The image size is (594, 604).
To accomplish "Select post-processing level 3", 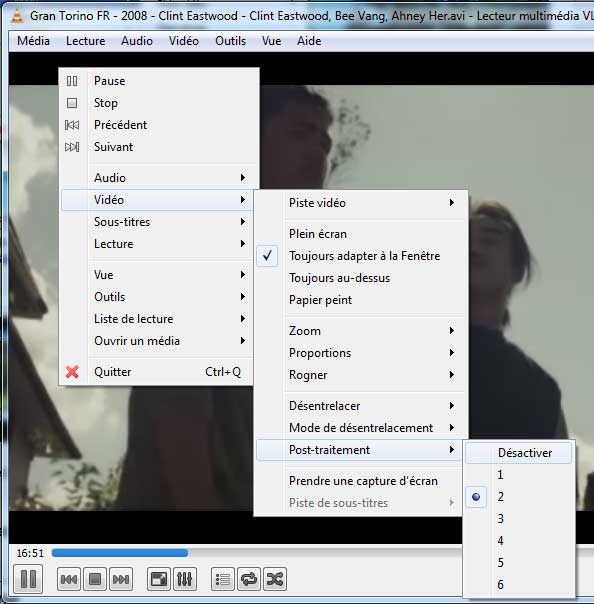I will coord(518,519).
